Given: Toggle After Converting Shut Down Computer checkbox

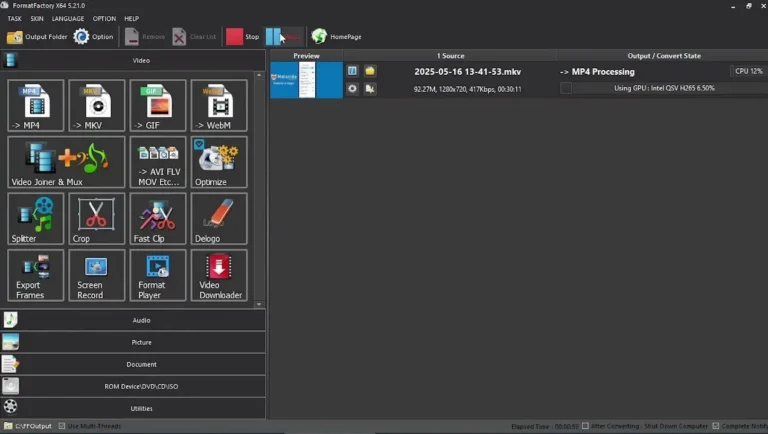Looking at the screenshot, I should point(585,426).
